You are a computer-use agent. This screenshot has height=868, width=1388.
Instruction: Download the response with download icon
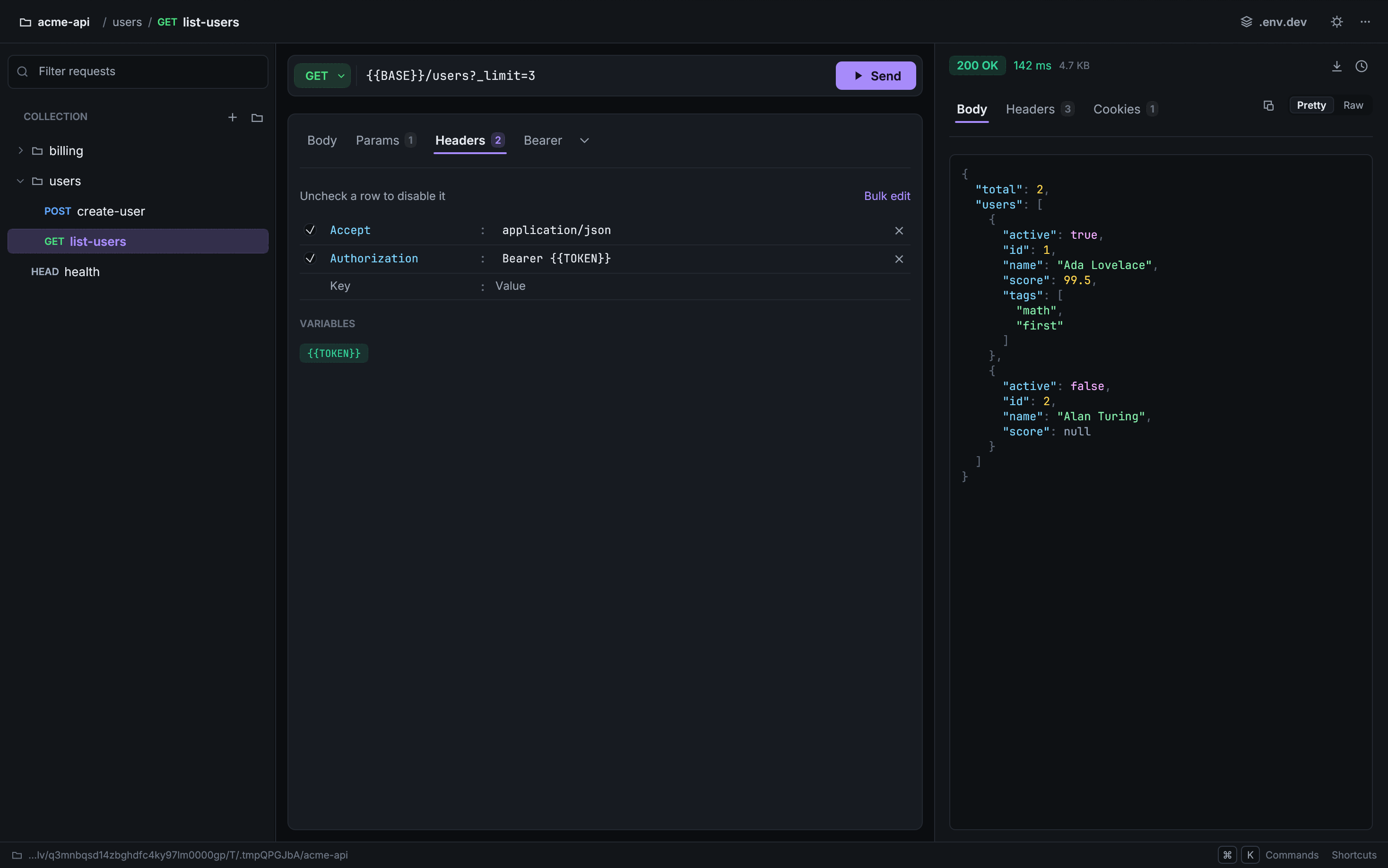click(x=1337, y=66)
